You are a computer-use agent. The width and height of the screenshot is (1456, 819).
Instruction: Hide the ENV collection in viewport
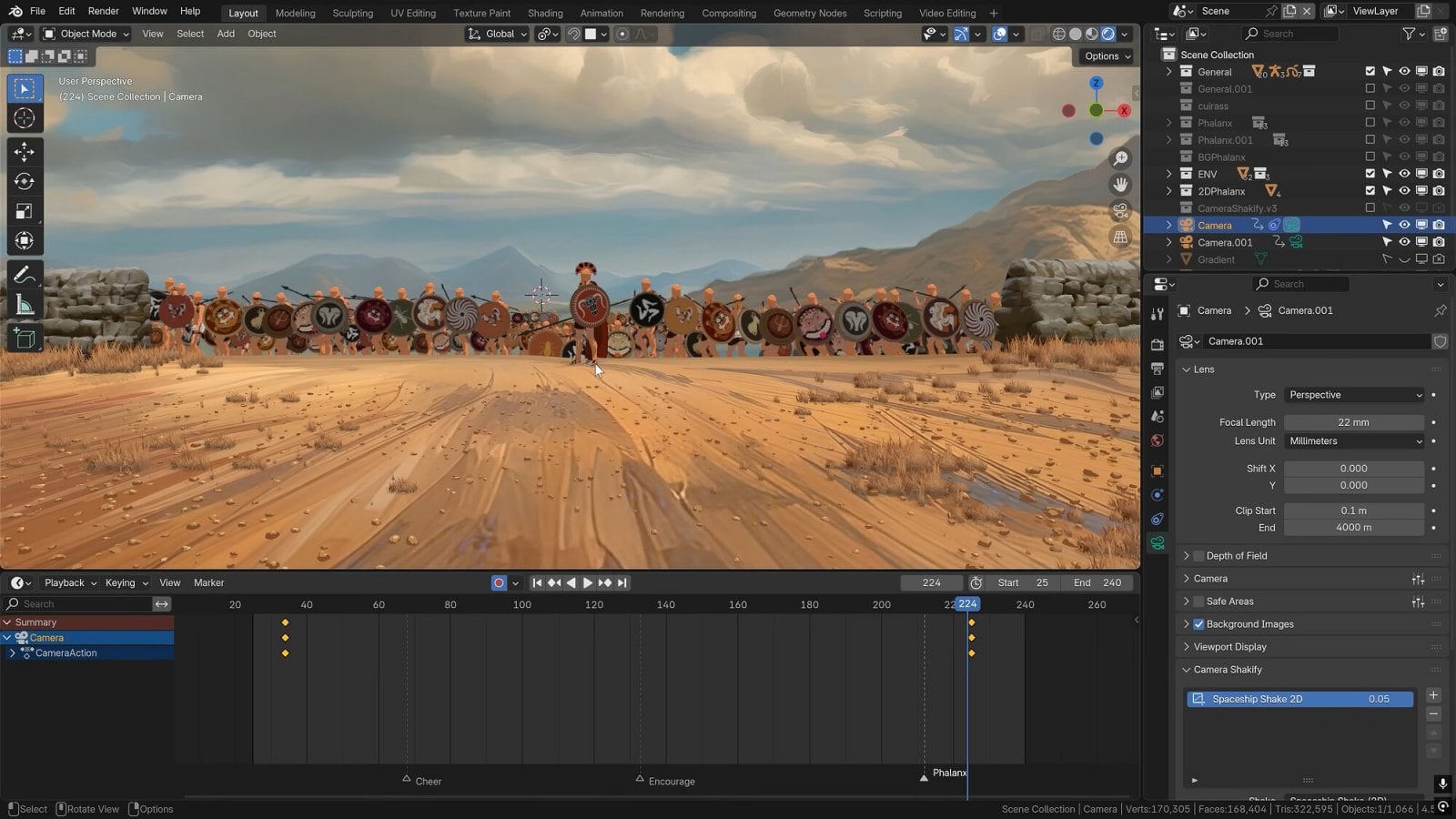click(x=1404, y=174)
